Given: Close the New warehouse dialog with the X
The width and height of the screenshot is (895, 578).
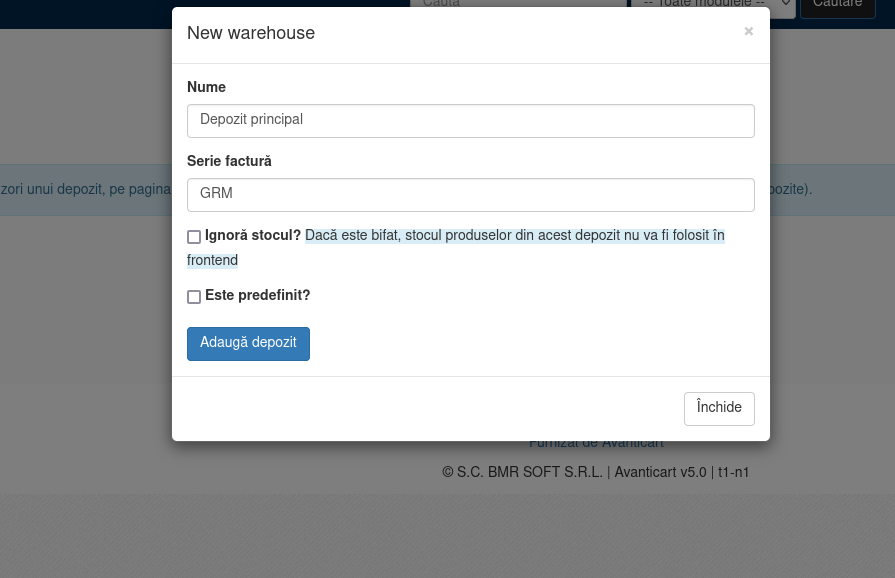Looking at the screenshot, I should (748, 31).
